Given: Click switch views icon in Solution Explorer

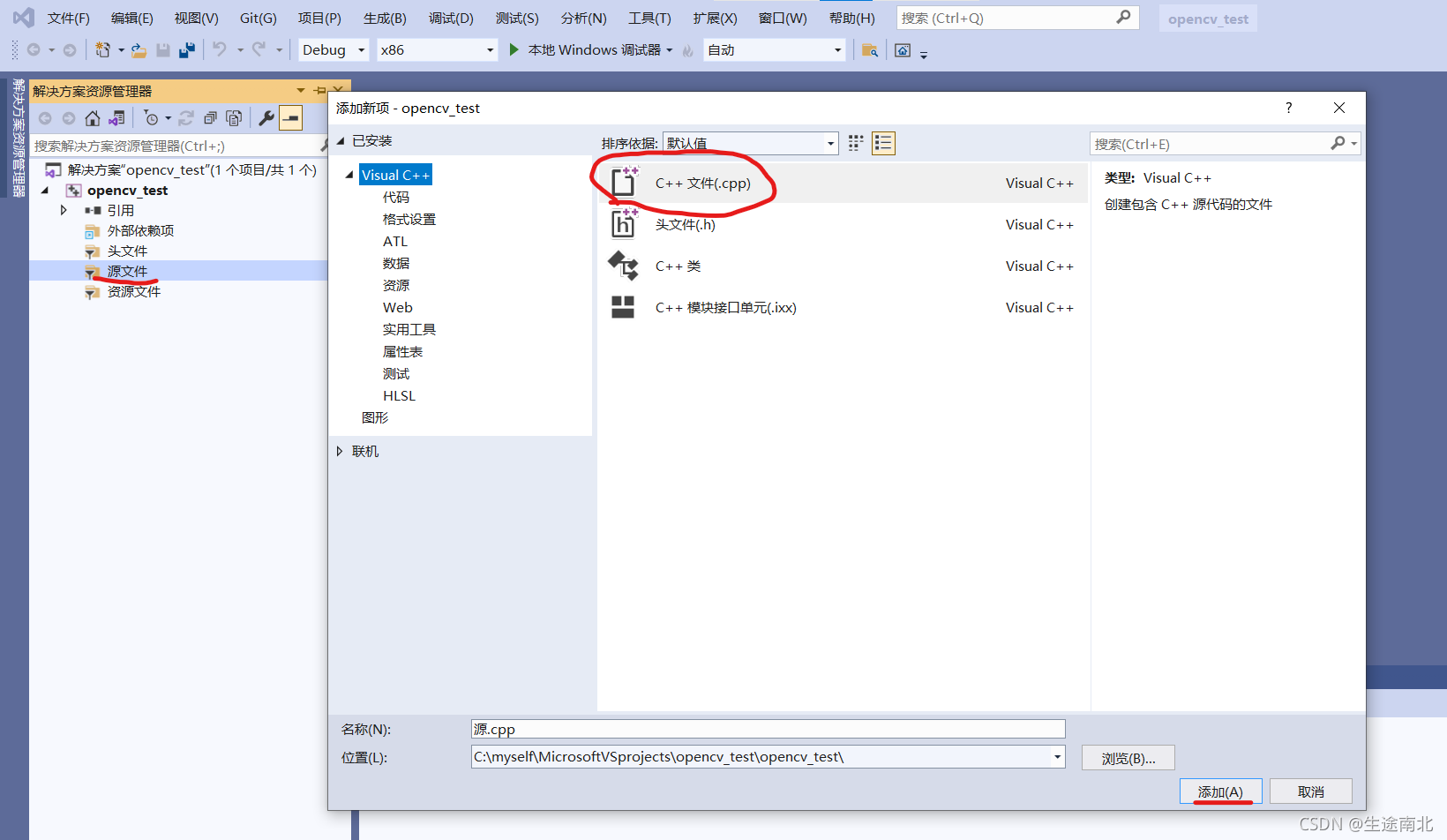Looking at the screenshot, I should point(116,118).
